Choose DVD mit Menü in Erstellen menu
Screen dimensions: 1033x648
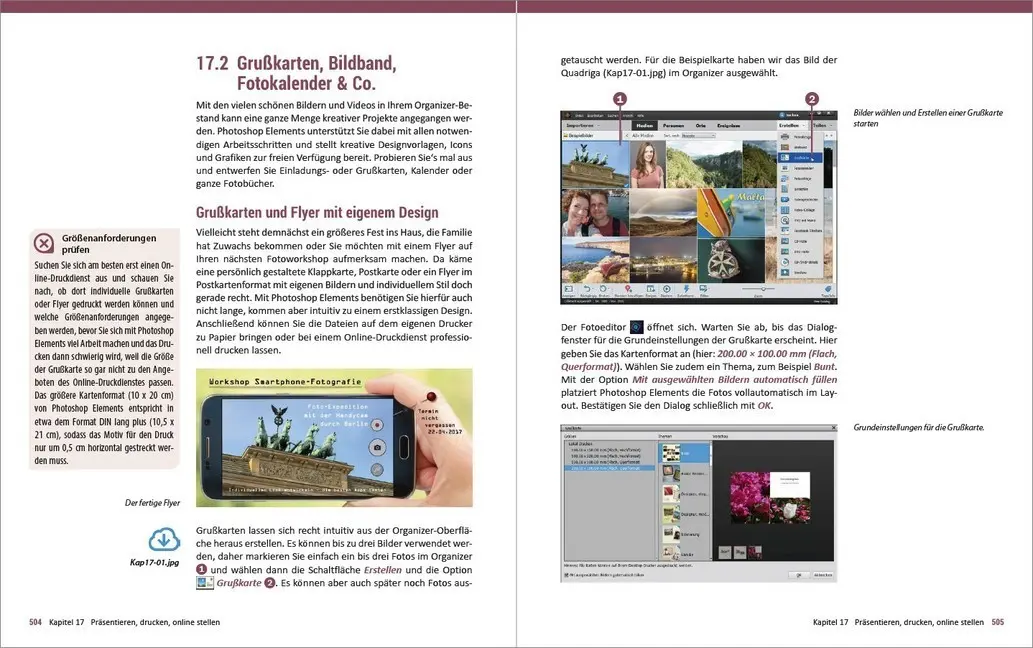(800, 221)
